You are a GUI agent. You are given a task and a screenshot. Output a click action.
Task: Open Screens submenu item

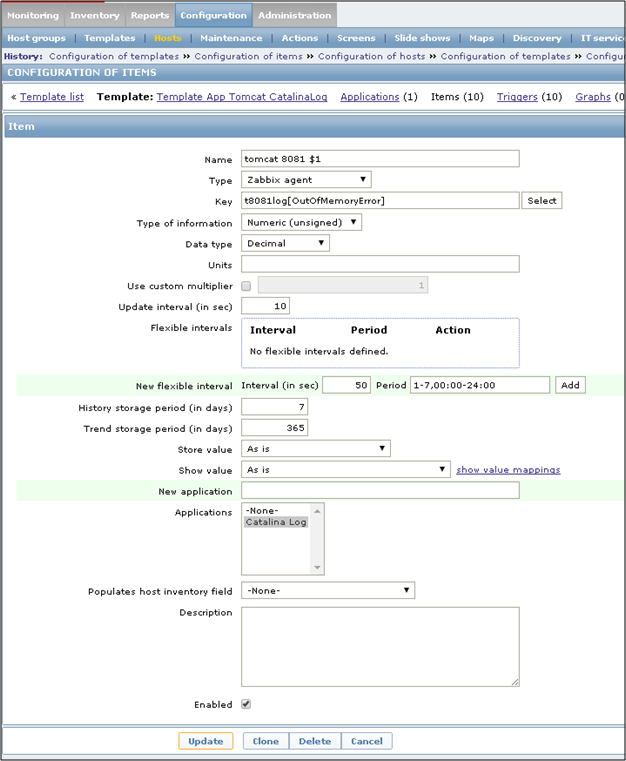coord(356,38)
